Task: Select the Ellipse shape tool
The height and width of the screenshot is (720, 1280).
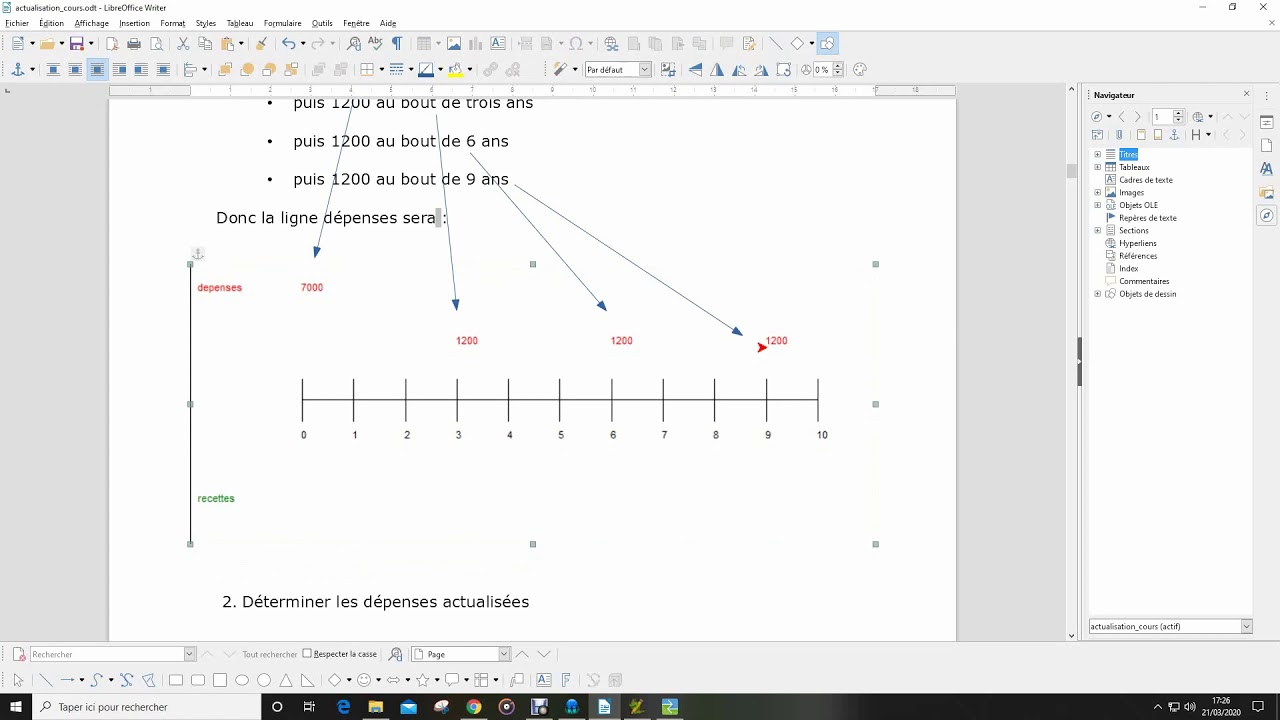Action: (x=242, y=680)
